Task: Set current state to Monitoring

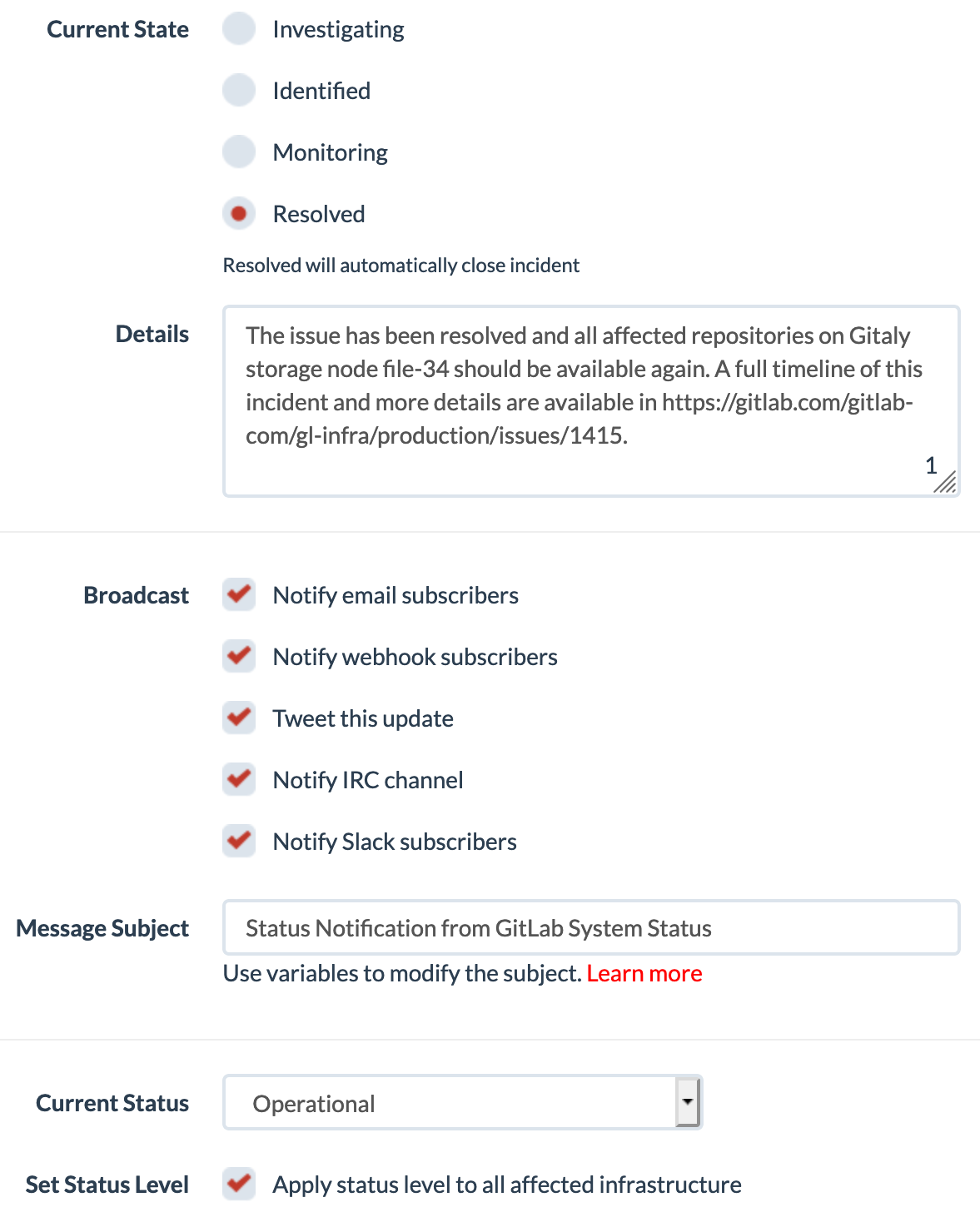Action: point(239,152)
